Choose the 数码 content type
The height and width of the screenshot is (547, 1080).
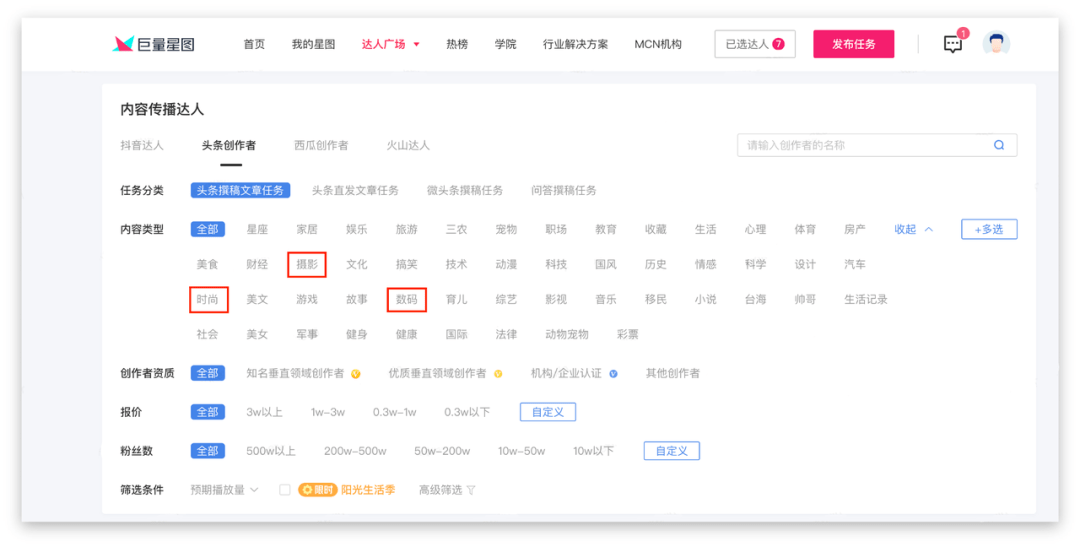[x=406, y=300]
